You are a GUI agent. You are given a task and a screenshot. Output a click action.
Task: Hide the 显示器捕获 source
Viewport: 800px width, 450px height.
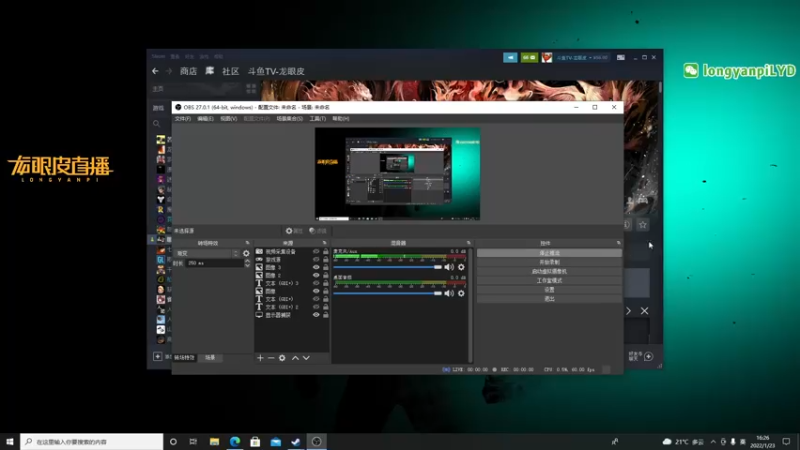point(316,315)
